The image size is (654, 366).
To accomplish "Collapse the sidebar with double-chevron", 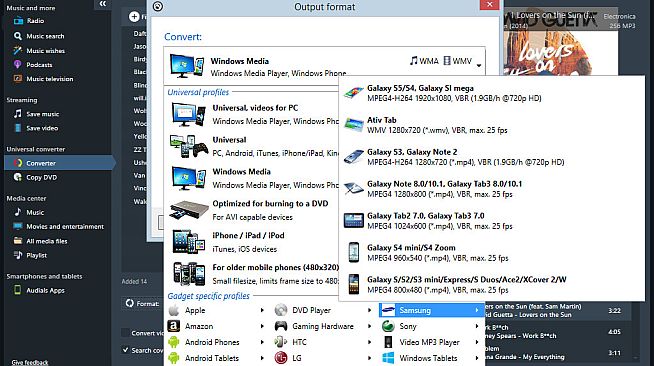I will click(103, 4).
